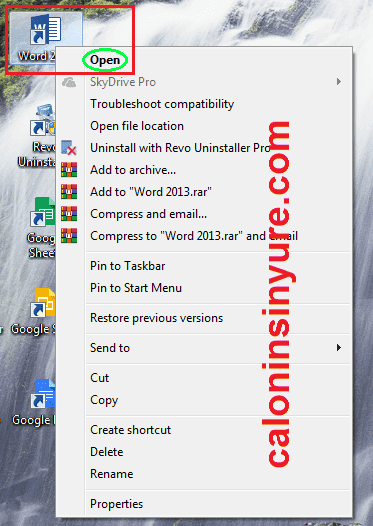This screenshot has width=373, height=526.
Task: Choose Cut from the context menu
Action: (x=204, y=378)
